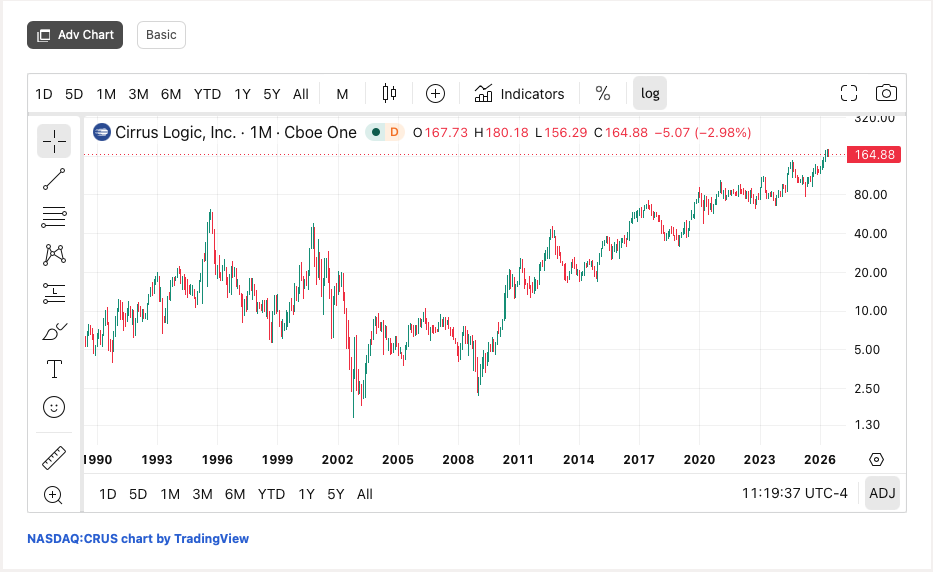Open the M interval dropdown
The height and width of the screenshot is (572, 933).
pos(342,94)
